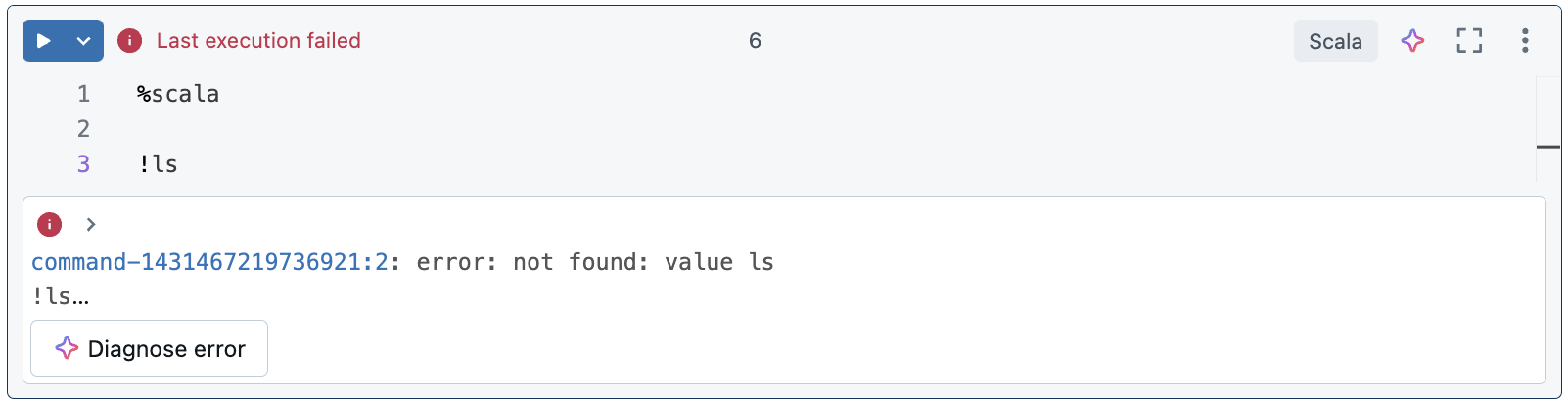Open the run options dropdown arrow
Viewport: 1568px width, 403px height.
84,41
